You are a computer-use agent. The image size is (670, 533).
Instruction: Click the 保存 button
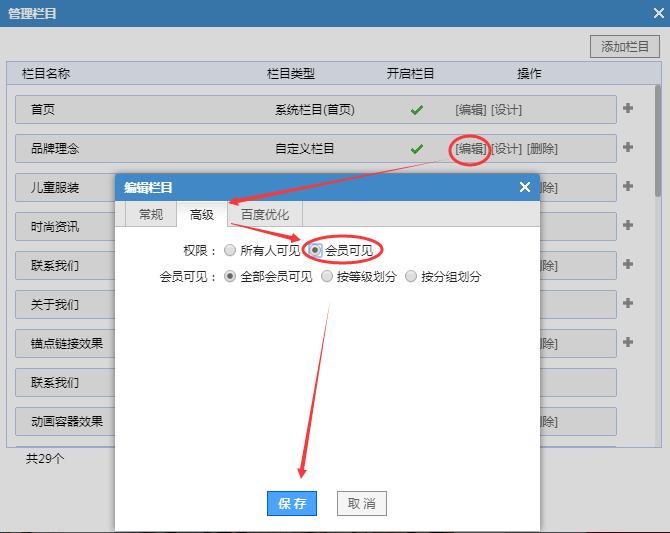click(292, 504)
